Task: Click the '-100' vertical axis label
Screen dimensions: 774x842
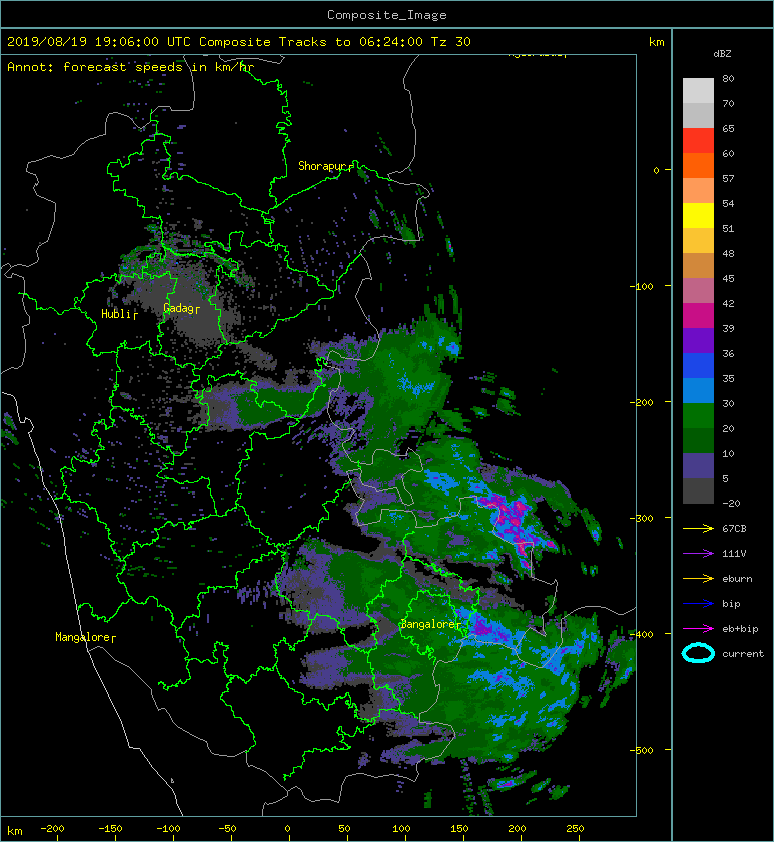Action: tap(641, 286)
